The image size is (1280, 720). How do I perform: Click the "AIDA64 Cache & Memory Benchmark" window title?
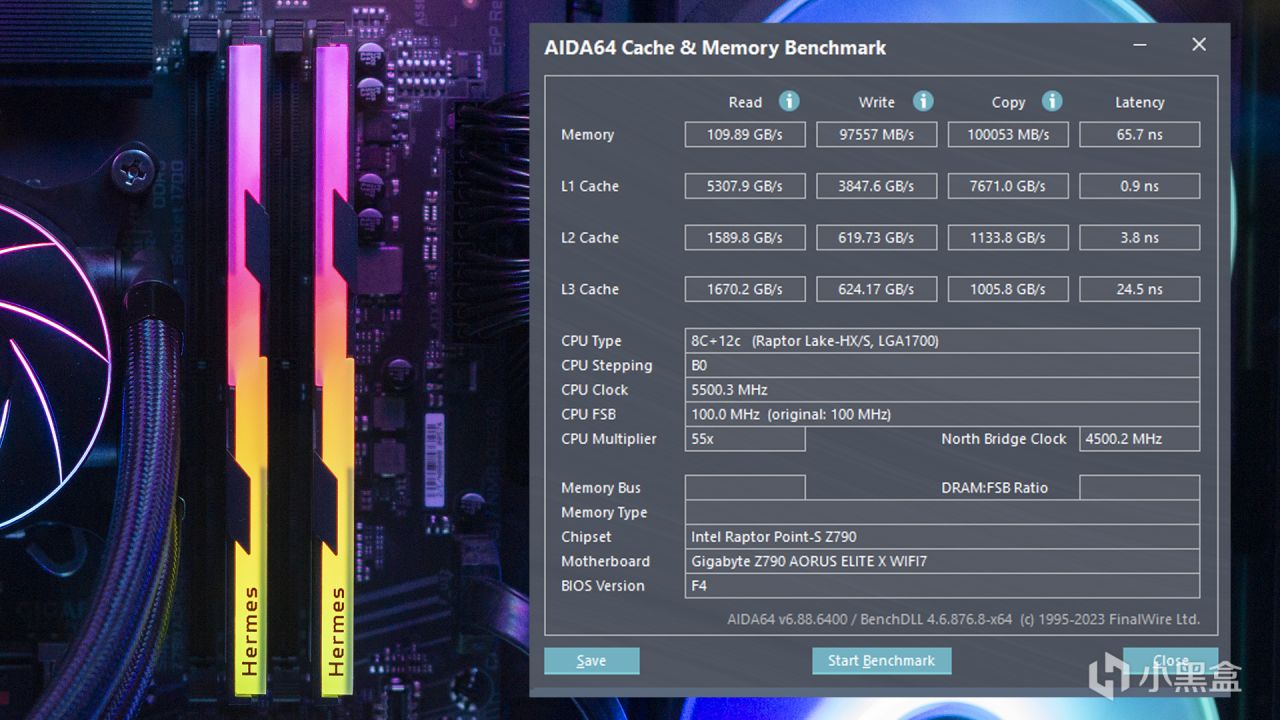coord(715,47)
